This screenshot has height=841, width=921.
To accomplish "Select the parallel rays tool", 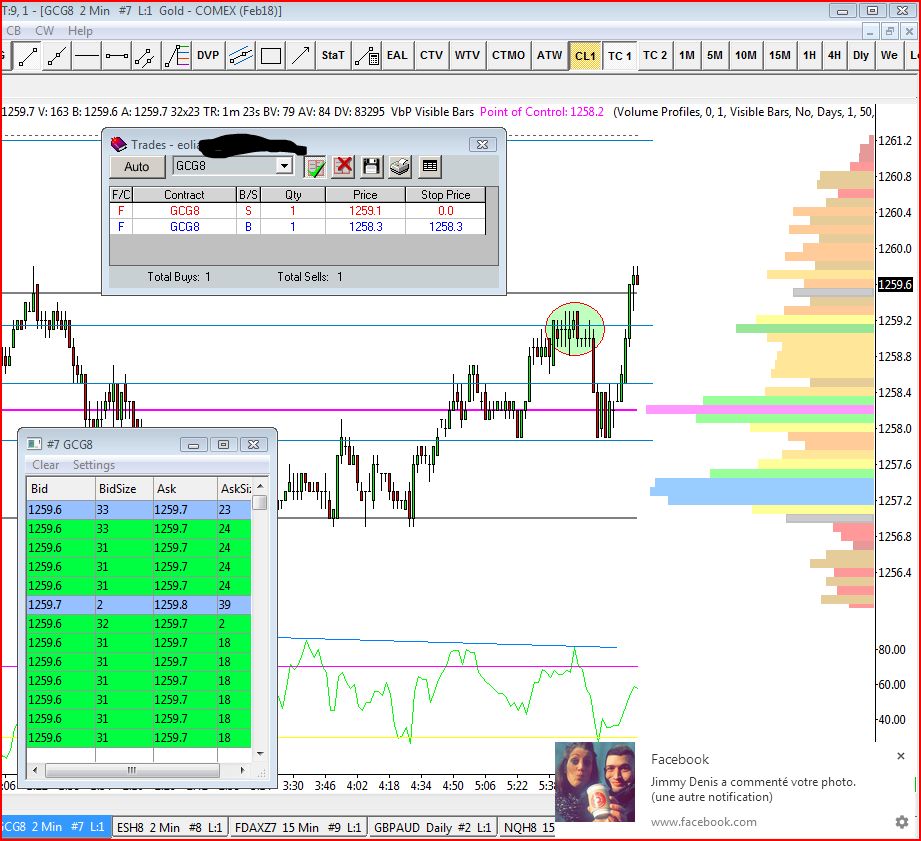I will (x=145, y=56).
